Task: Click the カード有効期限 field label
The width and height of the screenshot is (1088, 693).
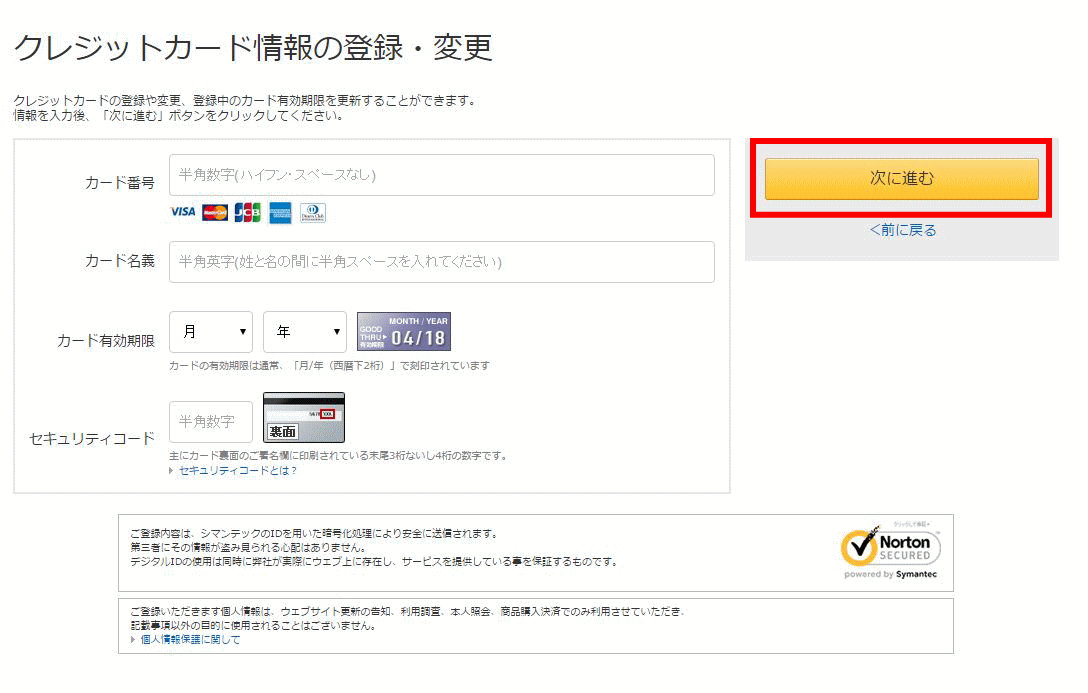Action: (x=106, y=340)
